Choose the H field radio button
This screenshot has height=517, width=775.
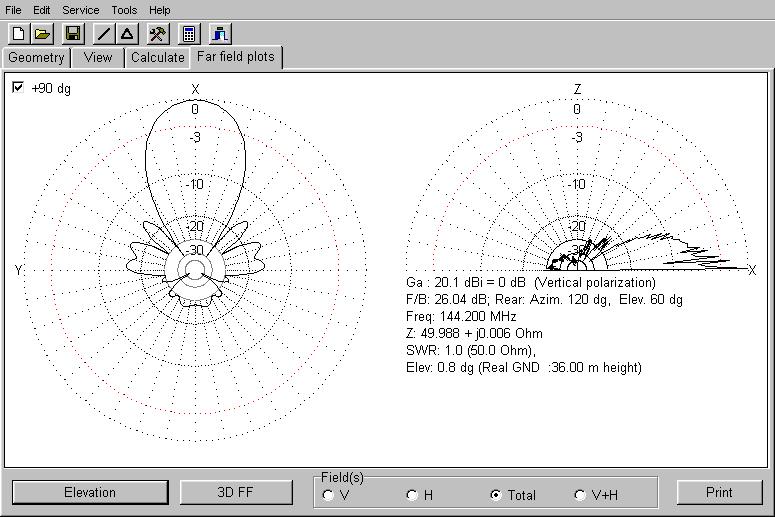click(412, 495)
